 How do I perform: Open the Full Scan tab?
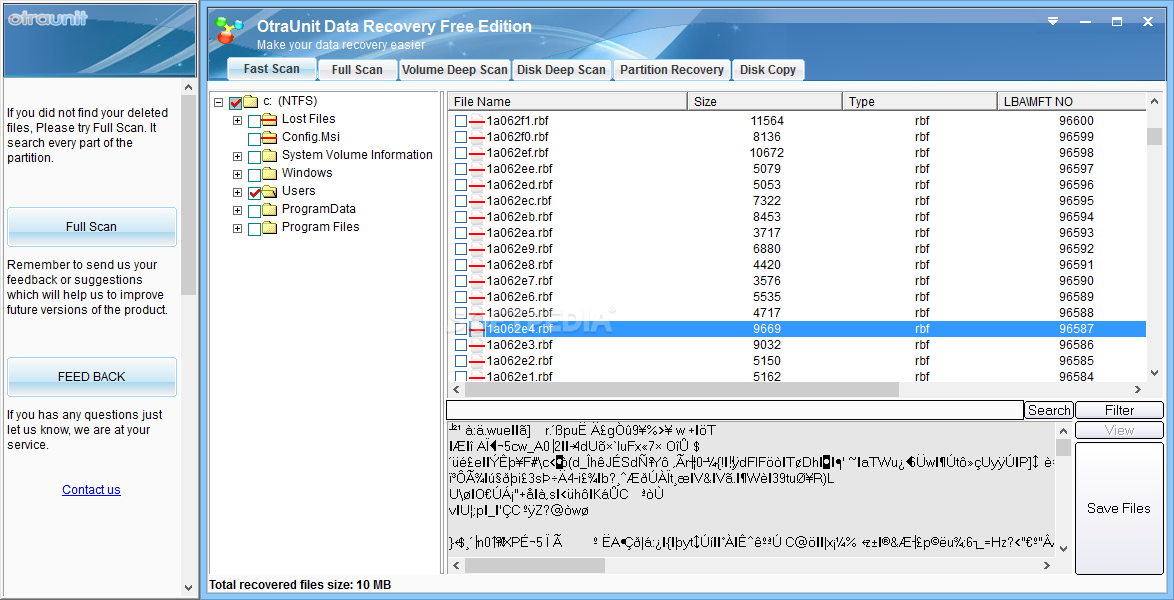click(x=357, y=70)
